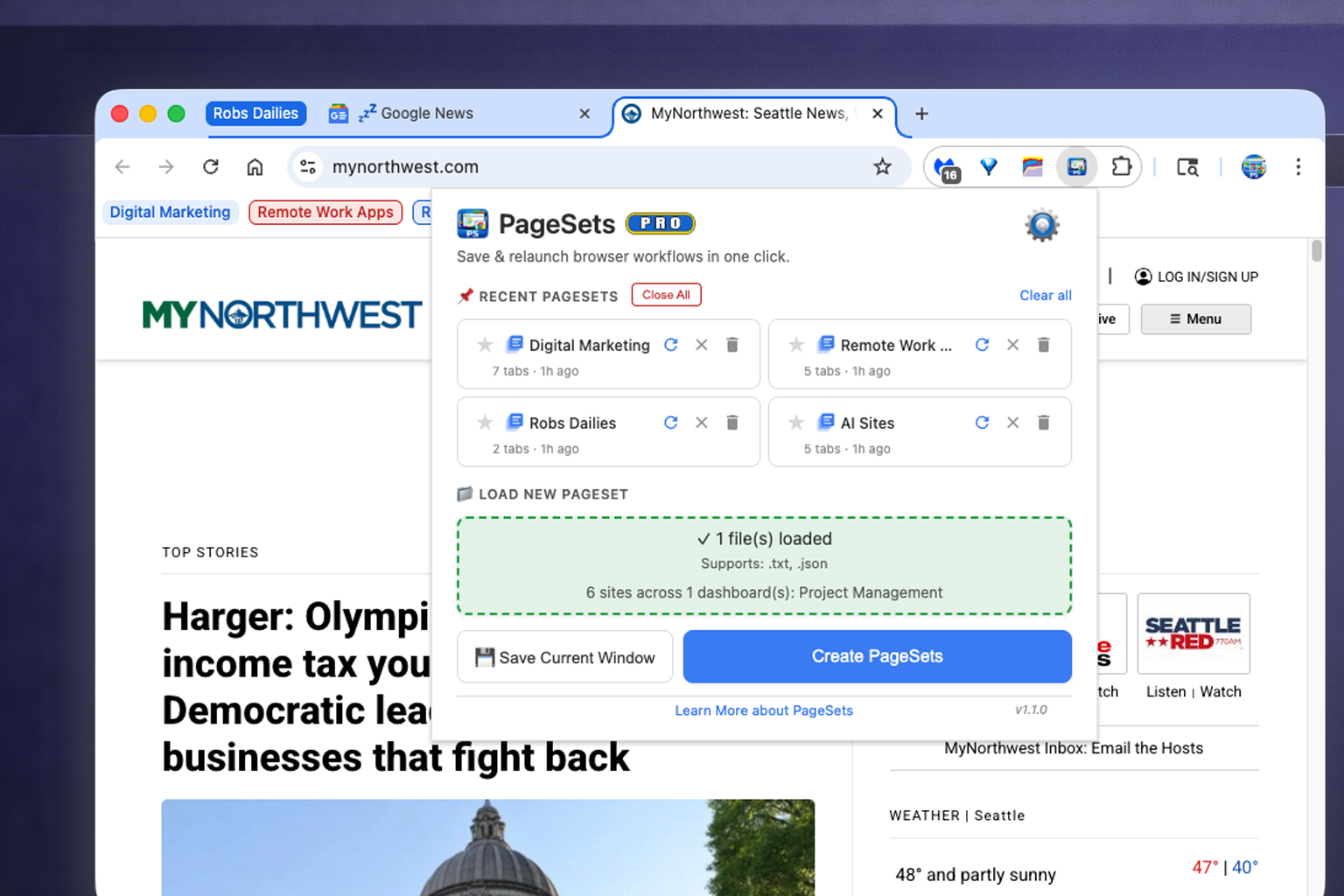Click the MyNorthwest site logo
The image size is (1344, 896).
[x=282, y=315]
